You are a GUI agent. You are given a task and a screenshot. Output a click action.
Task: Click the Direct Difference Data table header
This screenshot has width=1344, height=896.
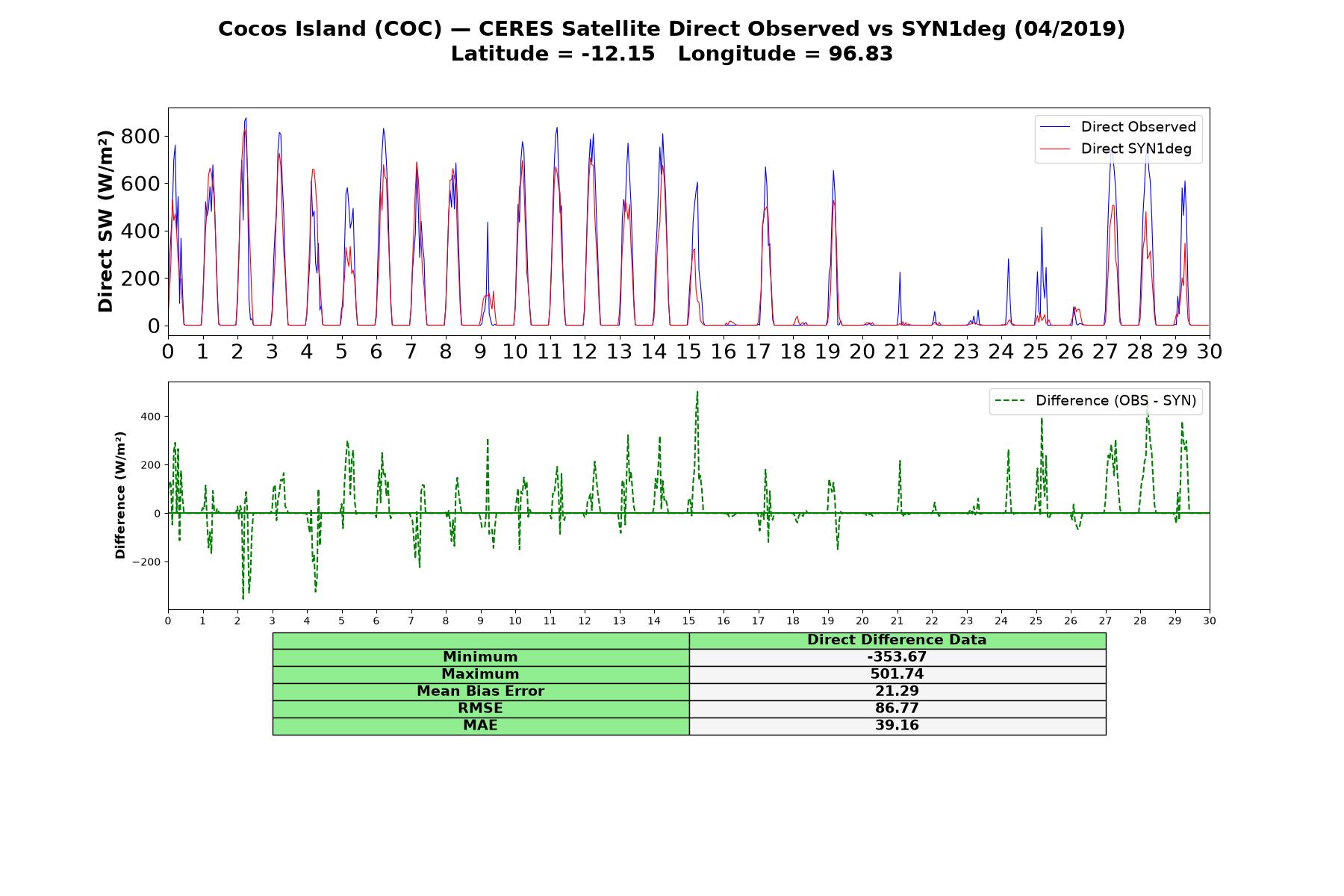pyautogui.click(x=897, y=640)
